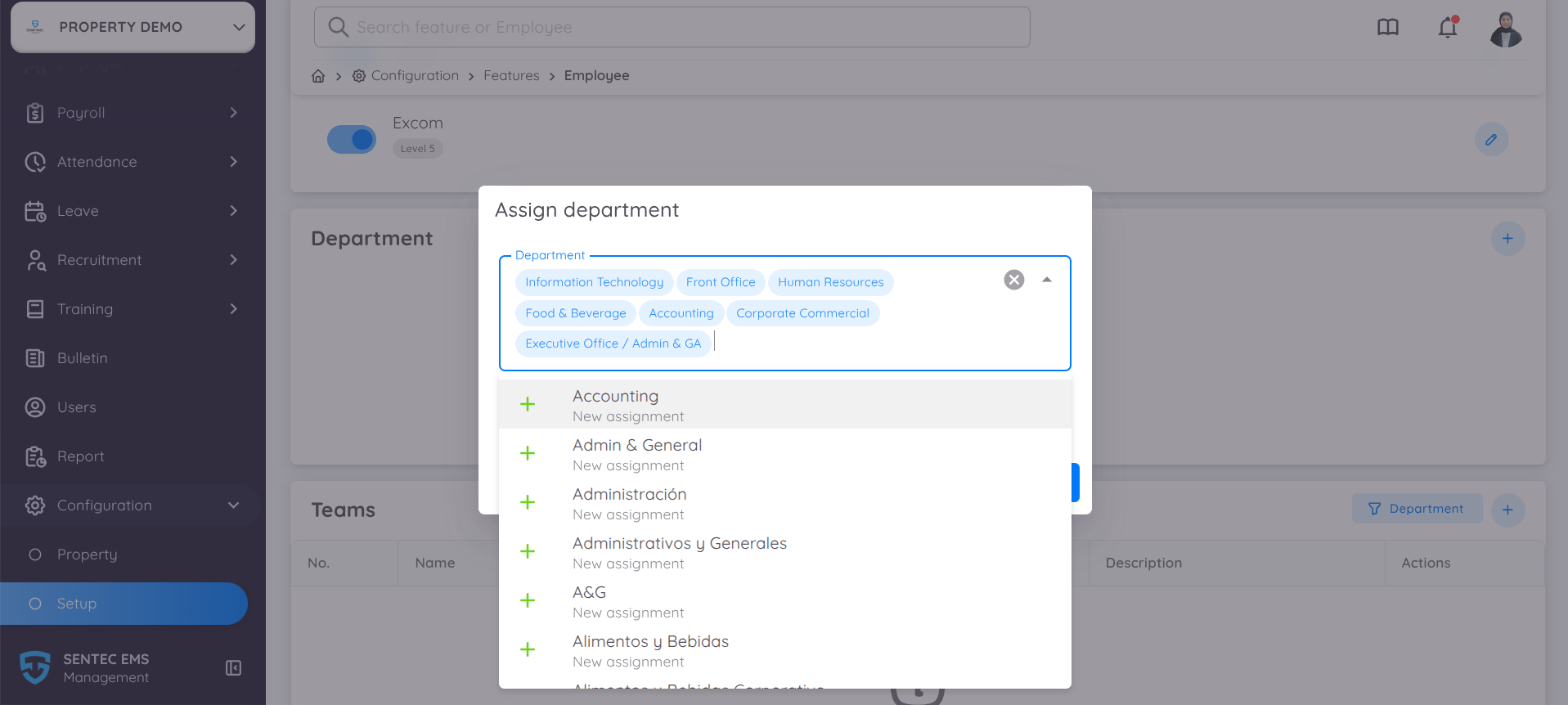1568x705 pixels.
Task: Click the edit pencil next to Excom
Action: (1491, 139)
